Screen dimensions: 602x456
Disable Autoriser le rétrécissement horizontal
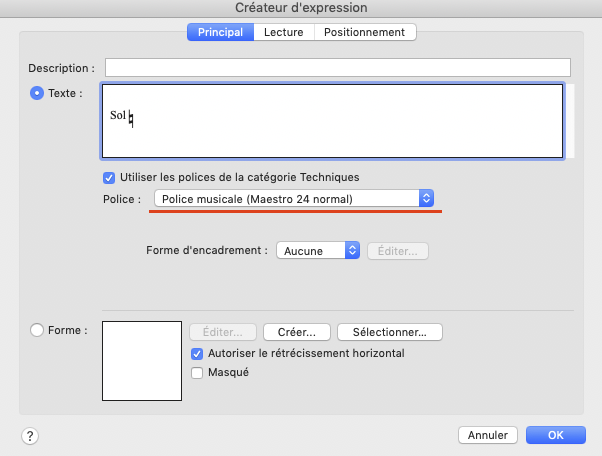[197, 353]
